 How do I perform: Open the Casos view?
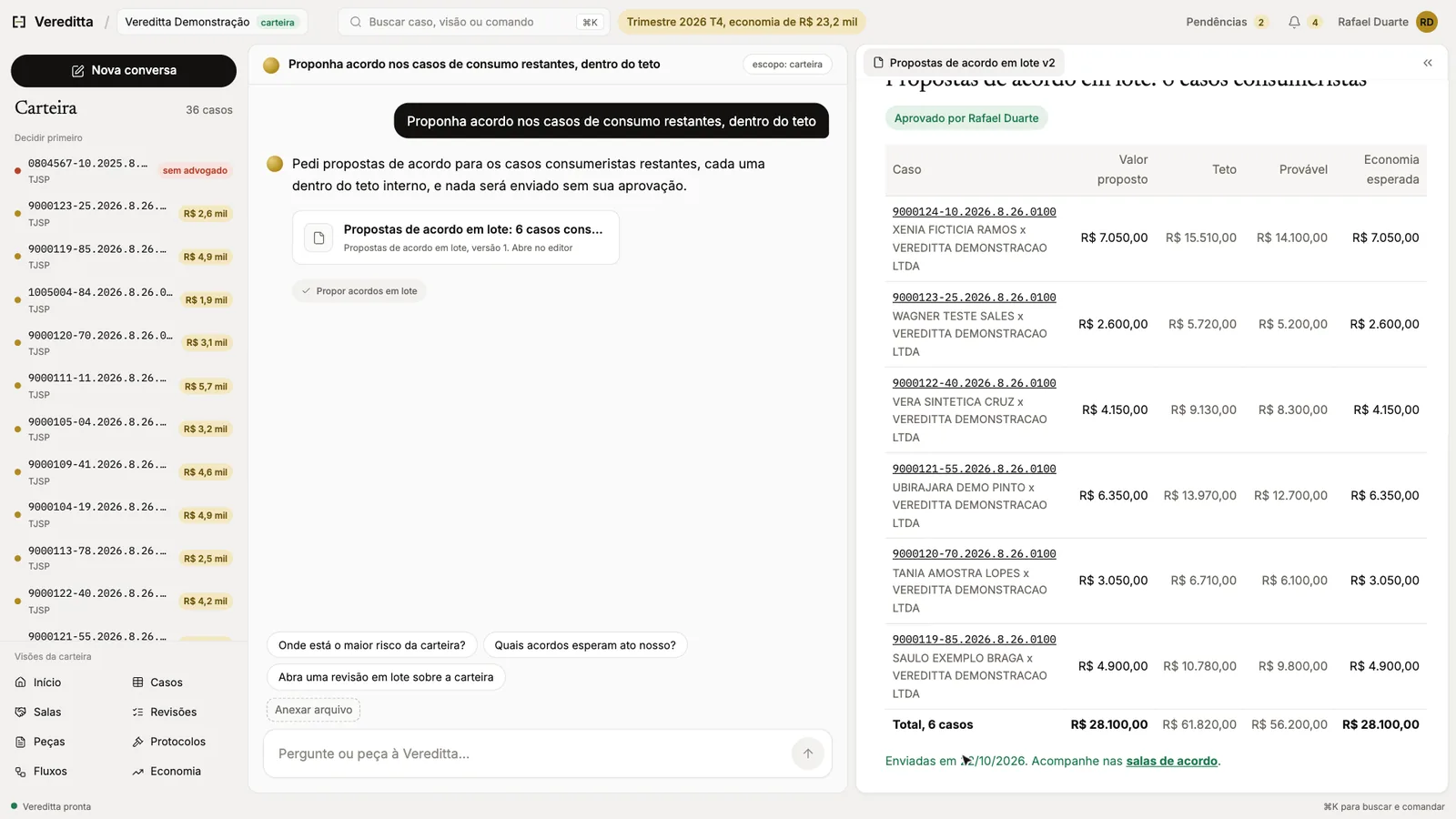click(157, 682)
